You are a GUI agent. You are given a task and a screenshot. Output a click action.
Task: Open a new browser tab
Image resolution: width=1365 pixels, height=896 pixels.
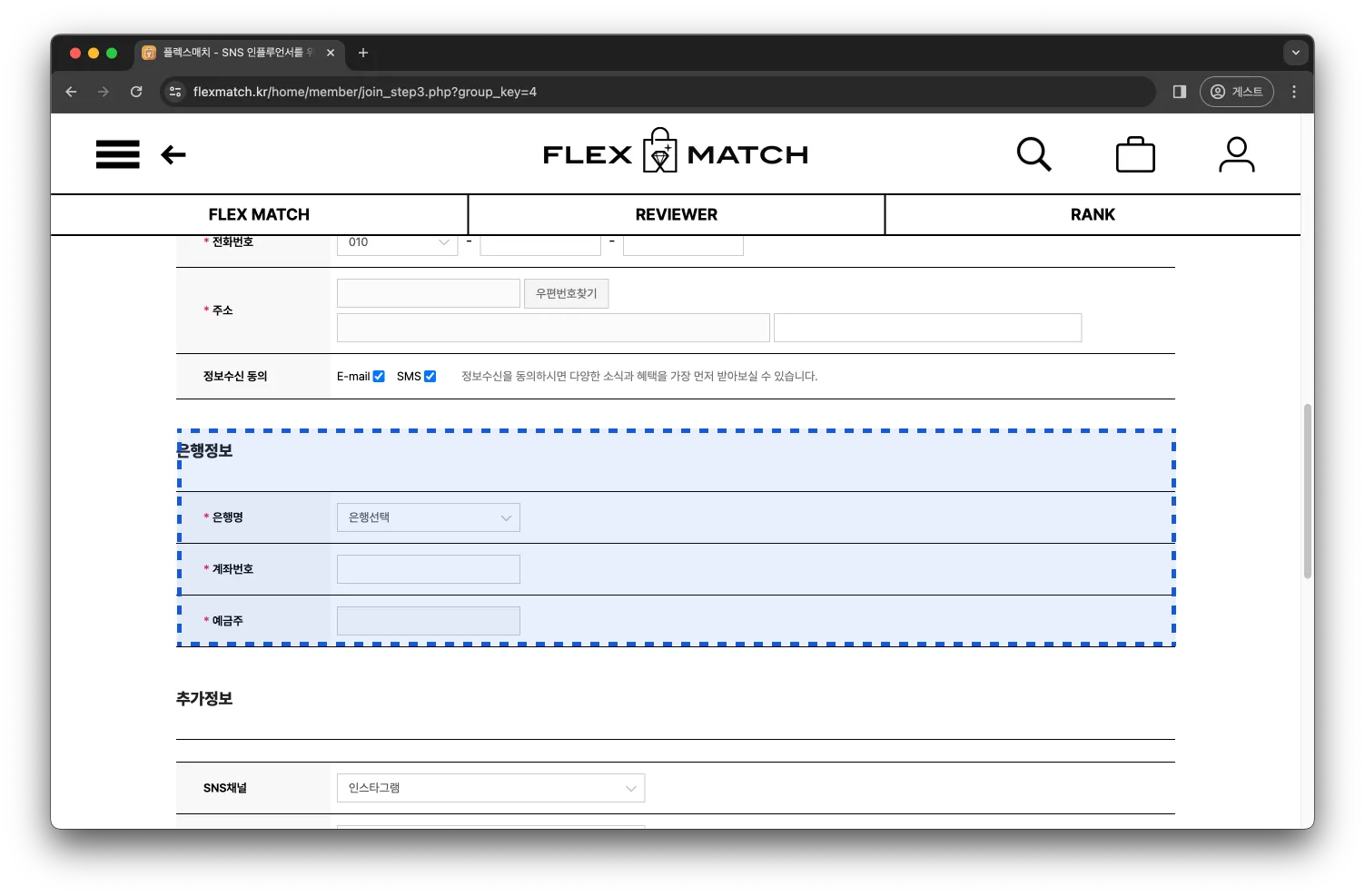point(363,53)
